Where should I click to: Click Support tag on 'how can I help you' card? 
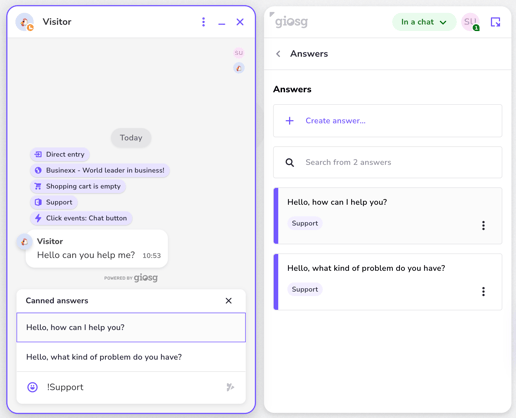click(305, 223)
